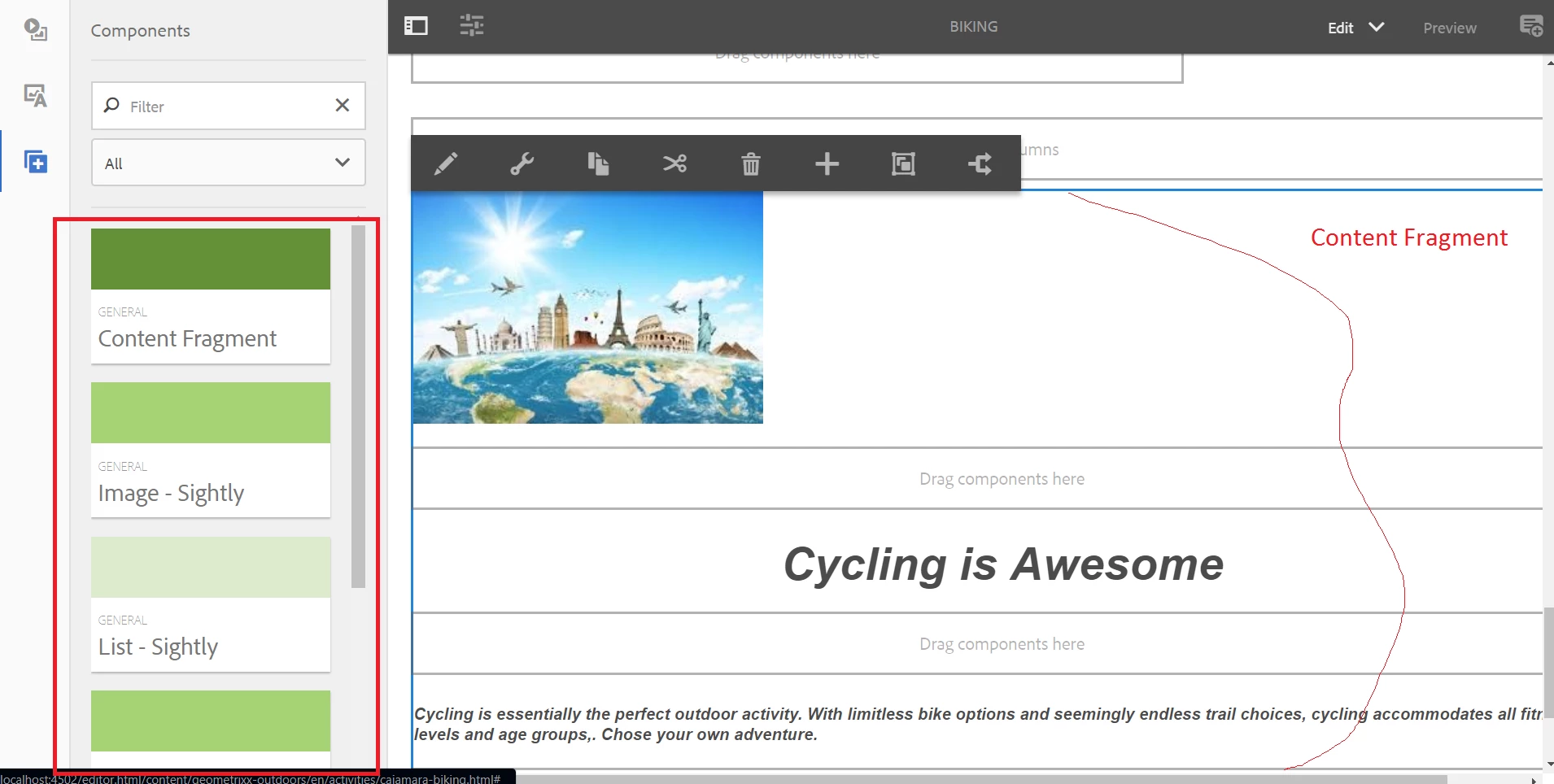
Task: Toggle the side panel icon
Action: [x=416, y=26]
